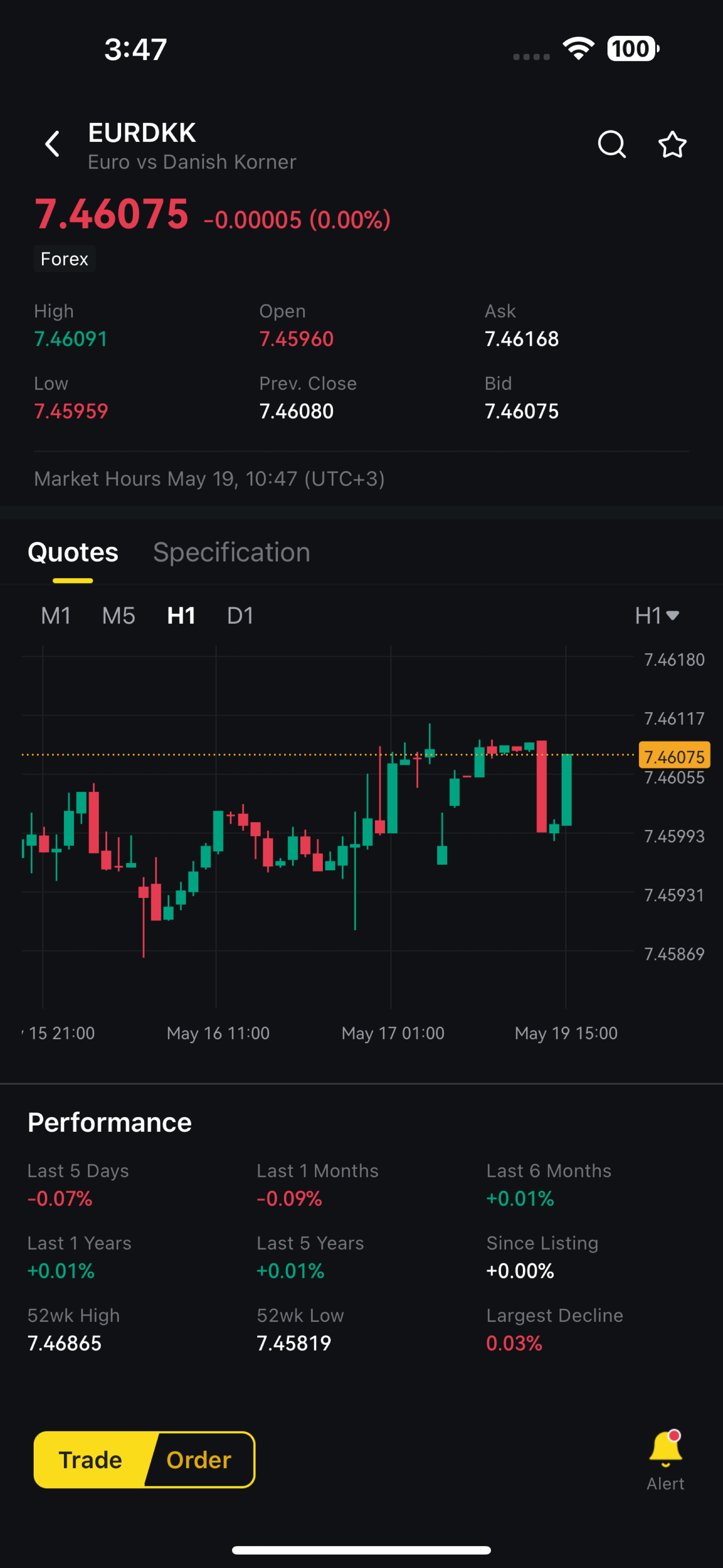Tap the EURDKK symbol title
The width and height of the screenshot is (723, 1568).
tap(142, 132)
